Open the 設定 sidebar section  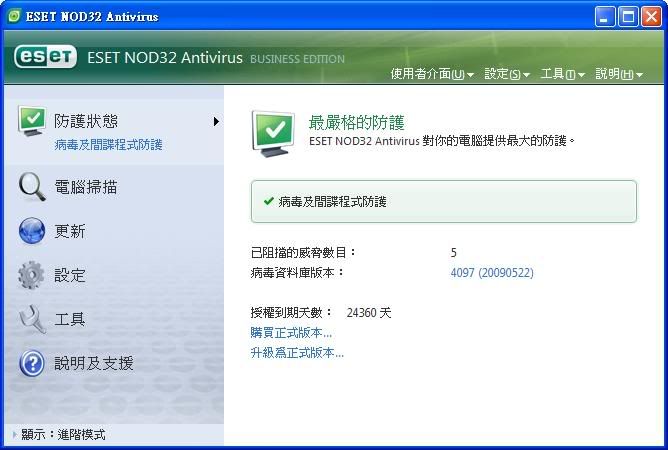[x=70, y=275]
